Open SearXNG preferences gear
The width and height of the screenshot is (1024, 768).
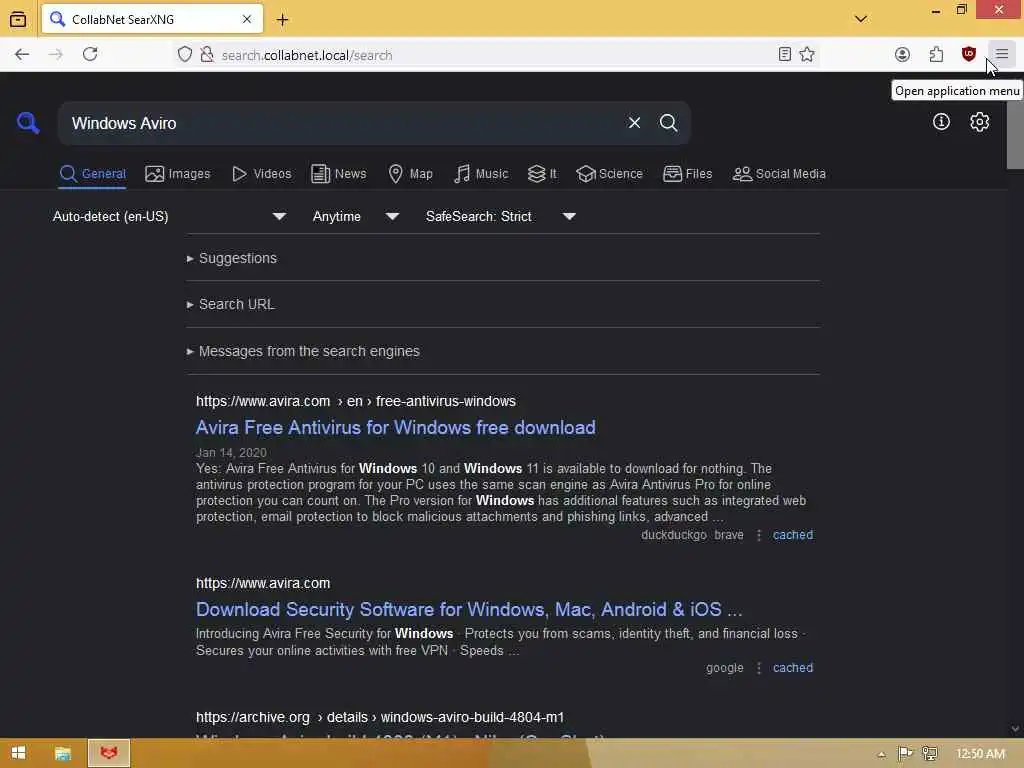(x=979, y=121)
